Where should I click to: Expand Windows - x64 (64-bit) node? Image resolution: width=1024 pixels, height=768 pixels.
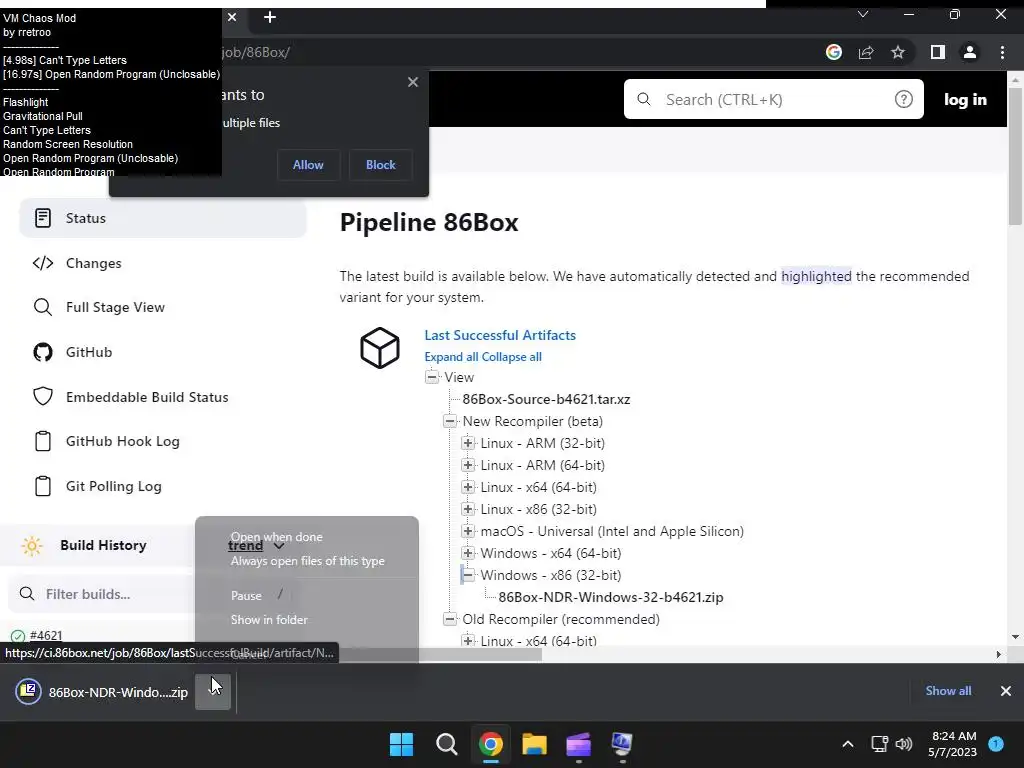tap(468, 553)
